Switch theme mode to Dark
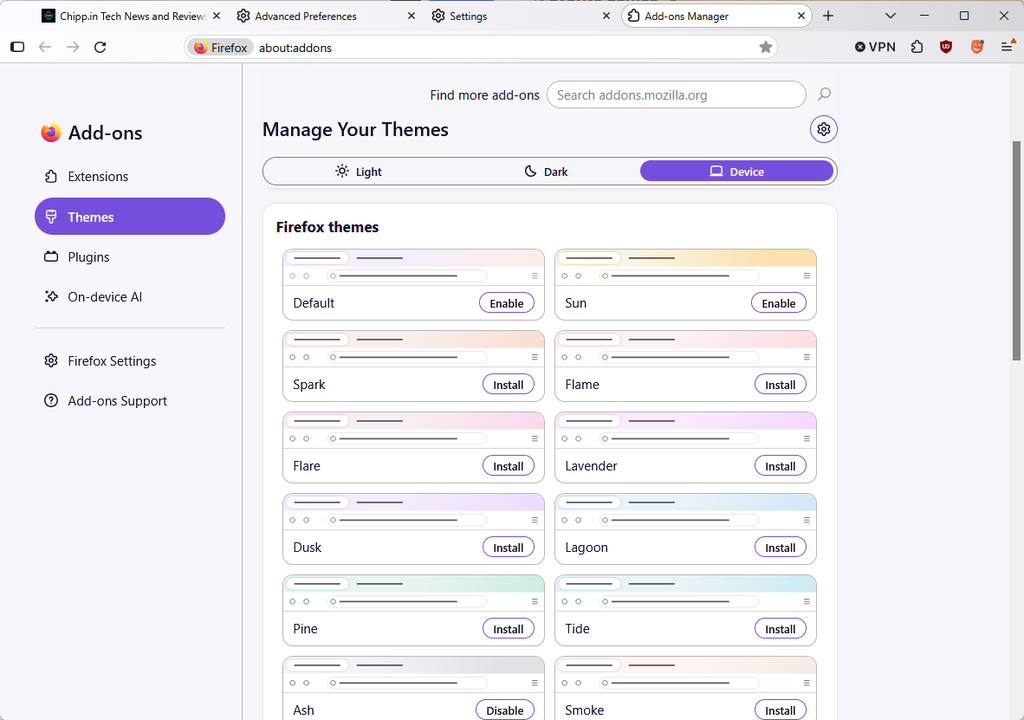 [x=546, y=172]
